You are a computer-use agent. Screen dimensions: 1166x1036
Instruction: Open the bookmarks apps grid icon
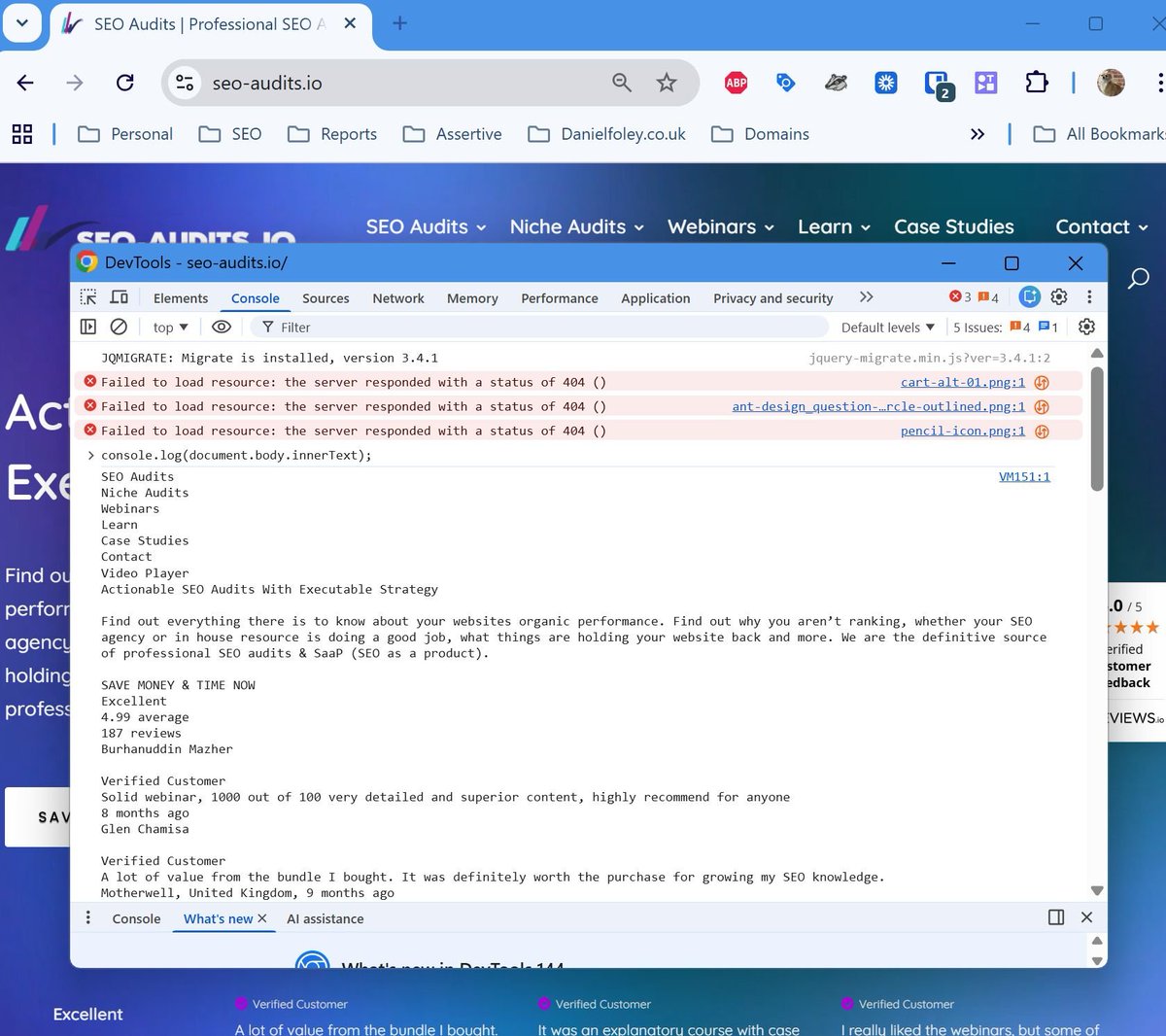pyautogui.click(x=22, y=134)
